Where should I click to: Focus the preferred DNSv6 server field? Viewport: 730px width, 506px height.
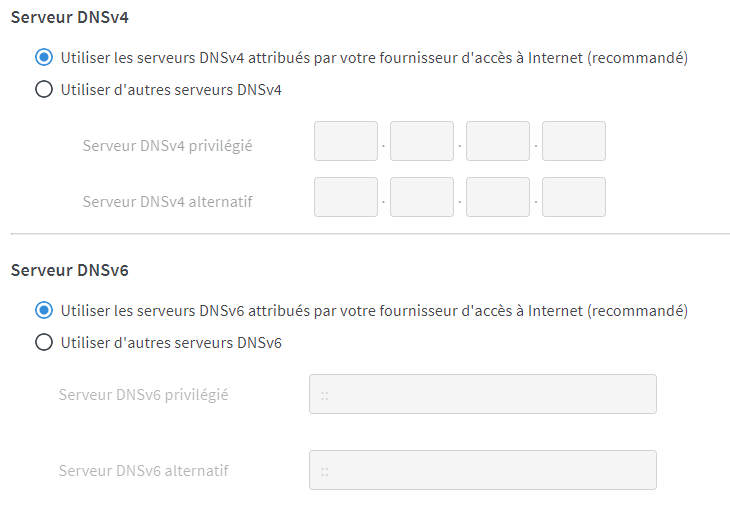[483, 394]
